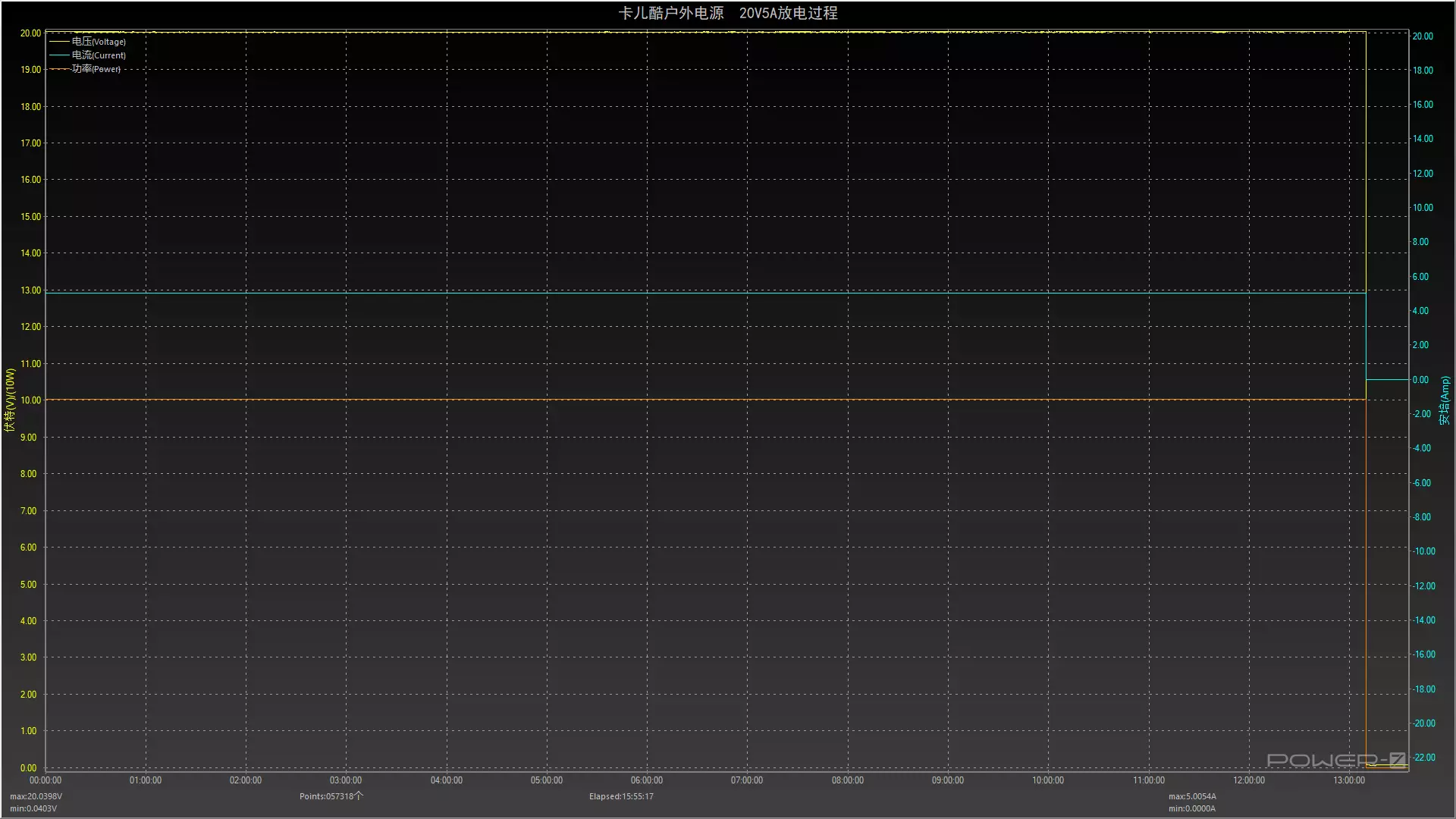
Task: Click the -22.00 current axis tick
Action: (x=1423, y=758)
